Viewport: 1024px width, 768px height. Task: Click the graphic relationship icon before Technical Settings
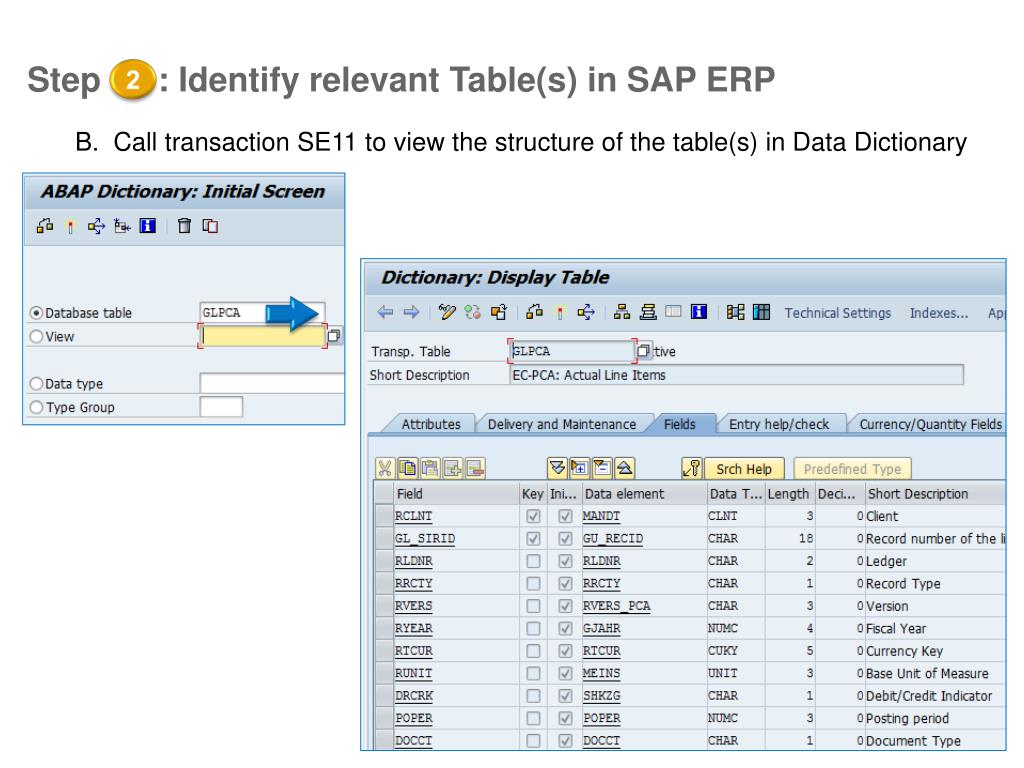(735, 312)
